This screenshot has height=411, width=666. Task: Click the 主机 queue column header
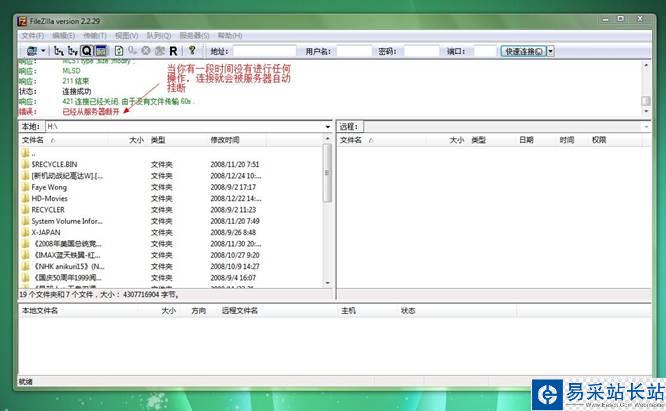(x=348, y=311)
